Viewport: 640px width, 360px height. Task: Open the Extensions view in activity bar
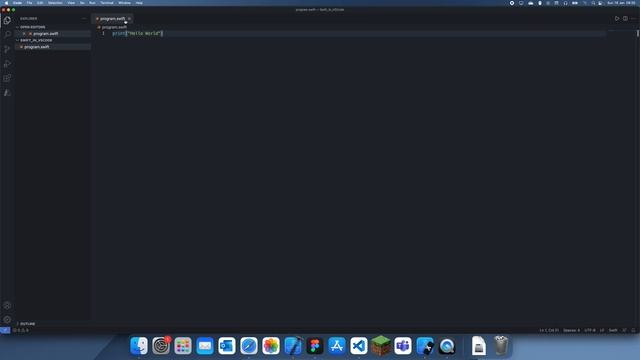[7, 78]
